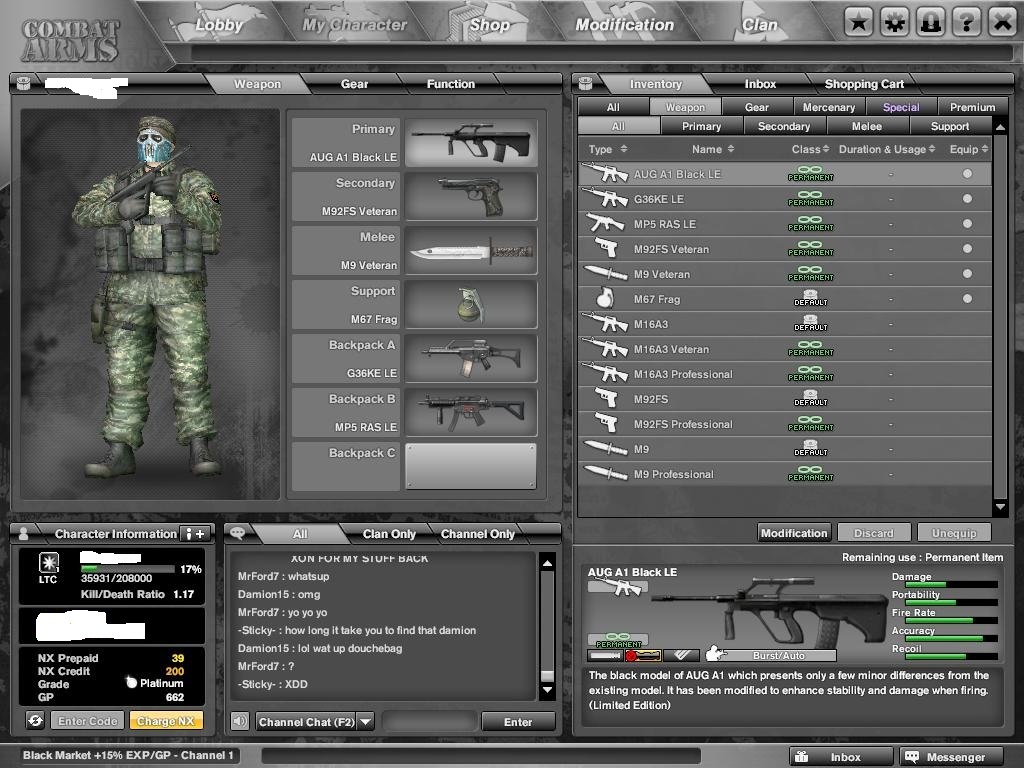Click the character silhouette icon in Character Information
Screen dimensions: 1024x768
tap(24, 534)
